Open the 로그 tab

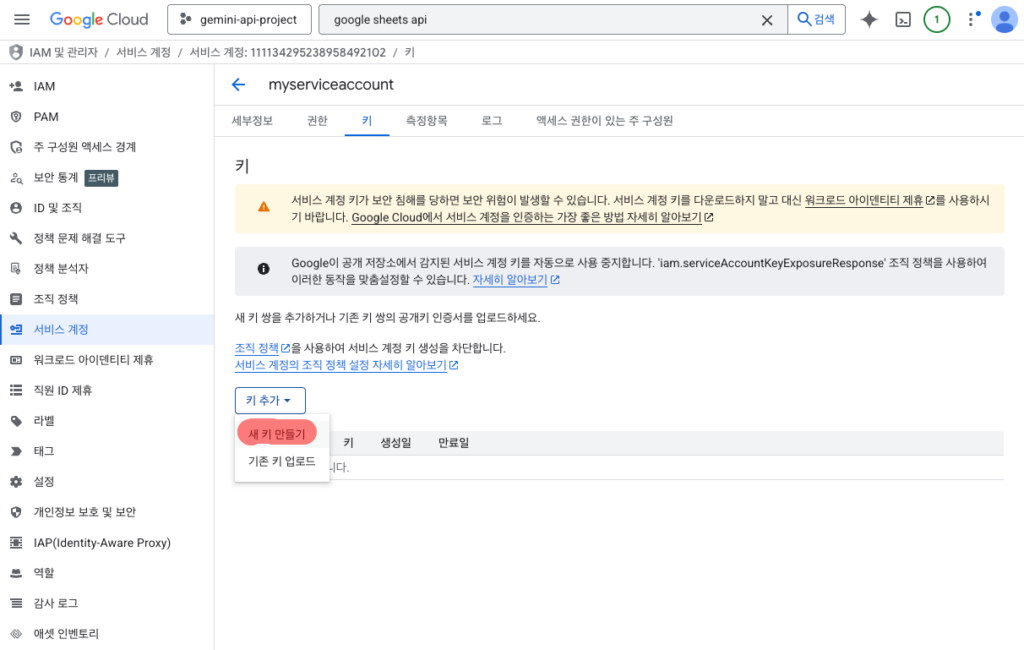(492, 121)
